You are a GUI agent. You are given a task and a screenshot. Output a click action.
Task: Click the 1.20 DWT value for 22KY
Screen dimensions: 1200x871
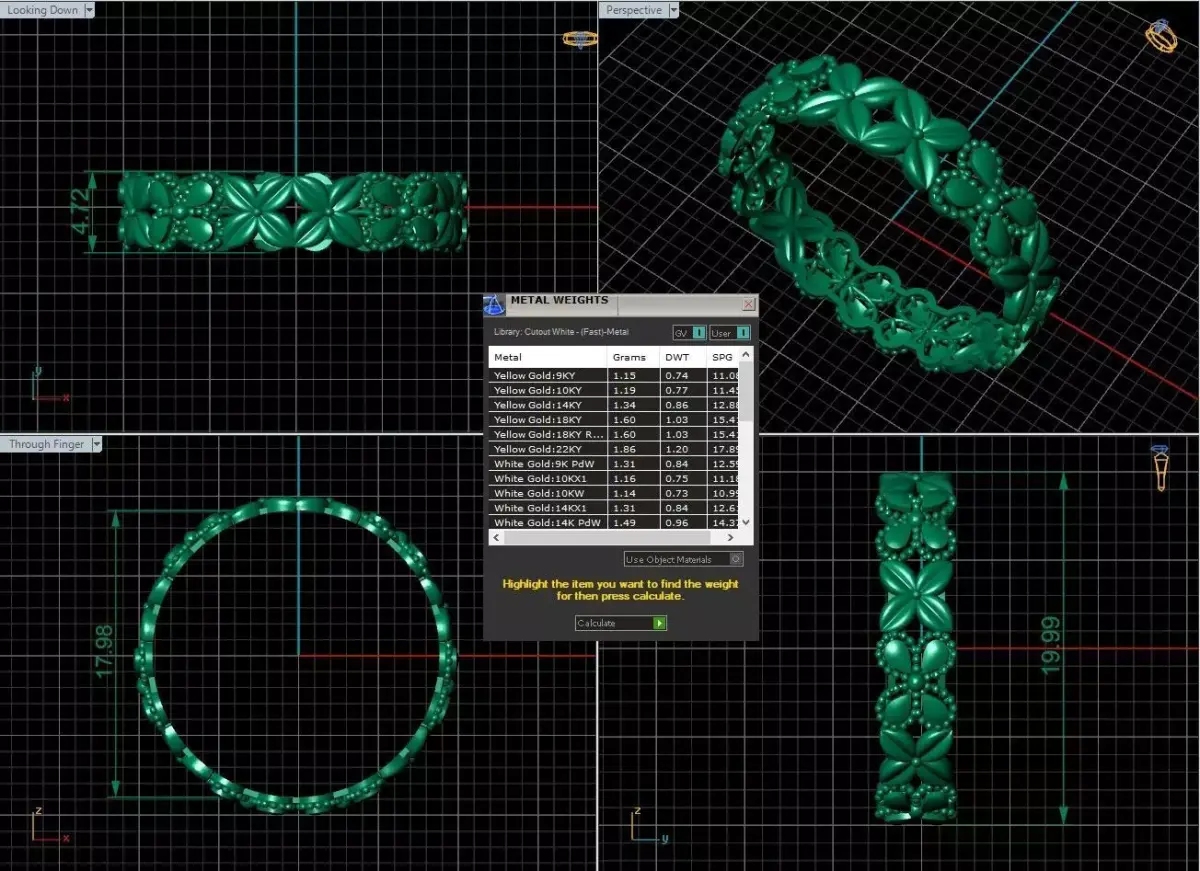pyautogui.click(x=677, y=449)
